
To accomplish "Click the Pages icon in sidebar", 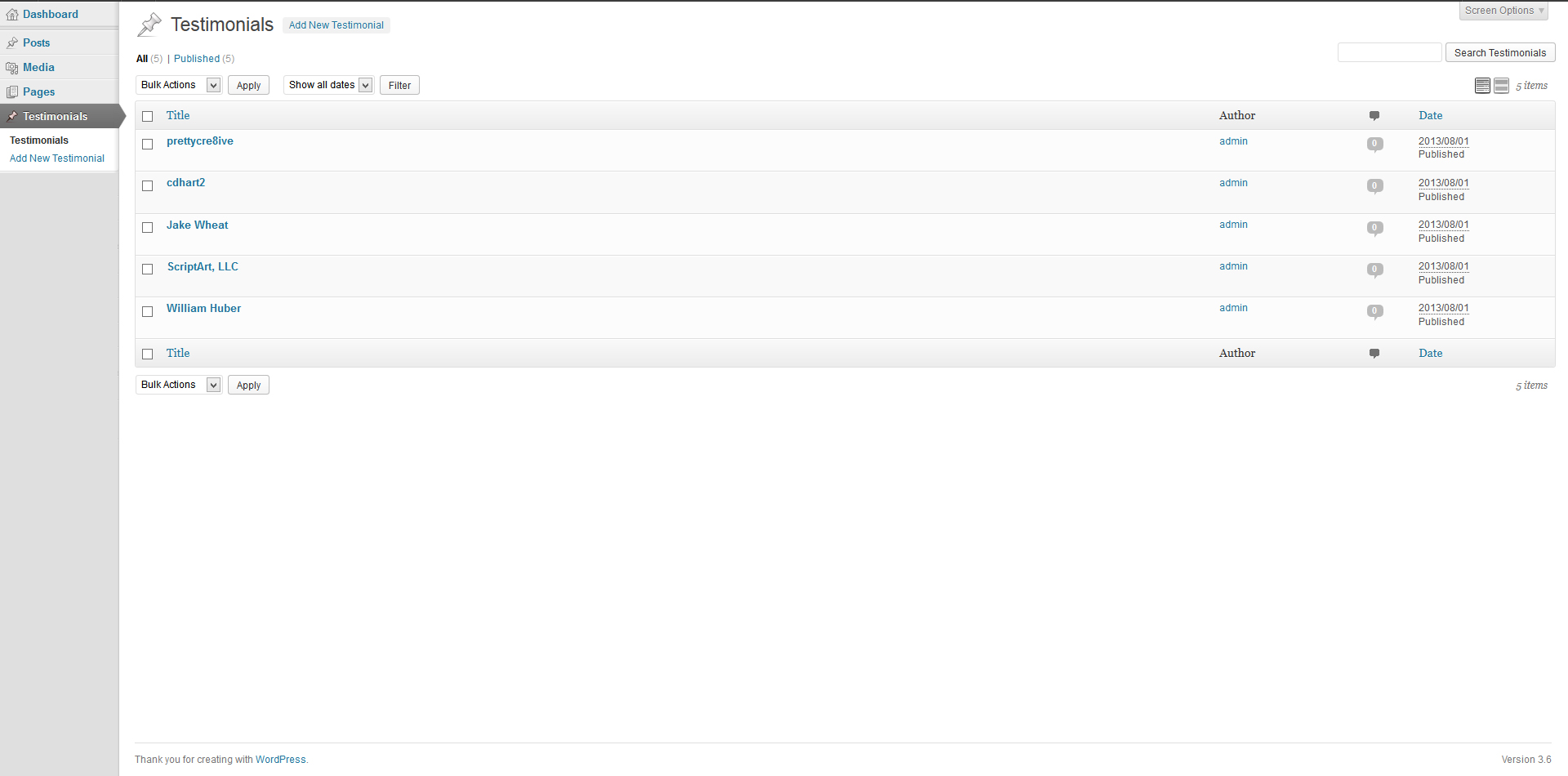I will pyautogui.click(x=12, y=92).
